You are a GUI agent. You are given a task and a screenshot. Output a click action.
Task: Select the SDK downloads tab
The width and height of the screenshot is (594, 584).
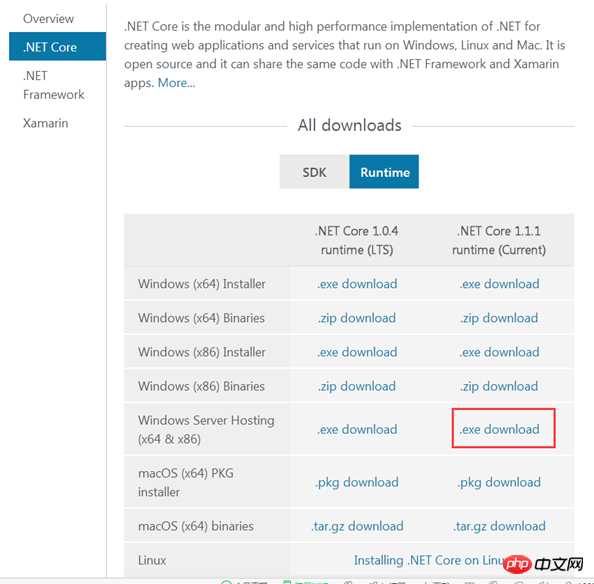(314, 172)
